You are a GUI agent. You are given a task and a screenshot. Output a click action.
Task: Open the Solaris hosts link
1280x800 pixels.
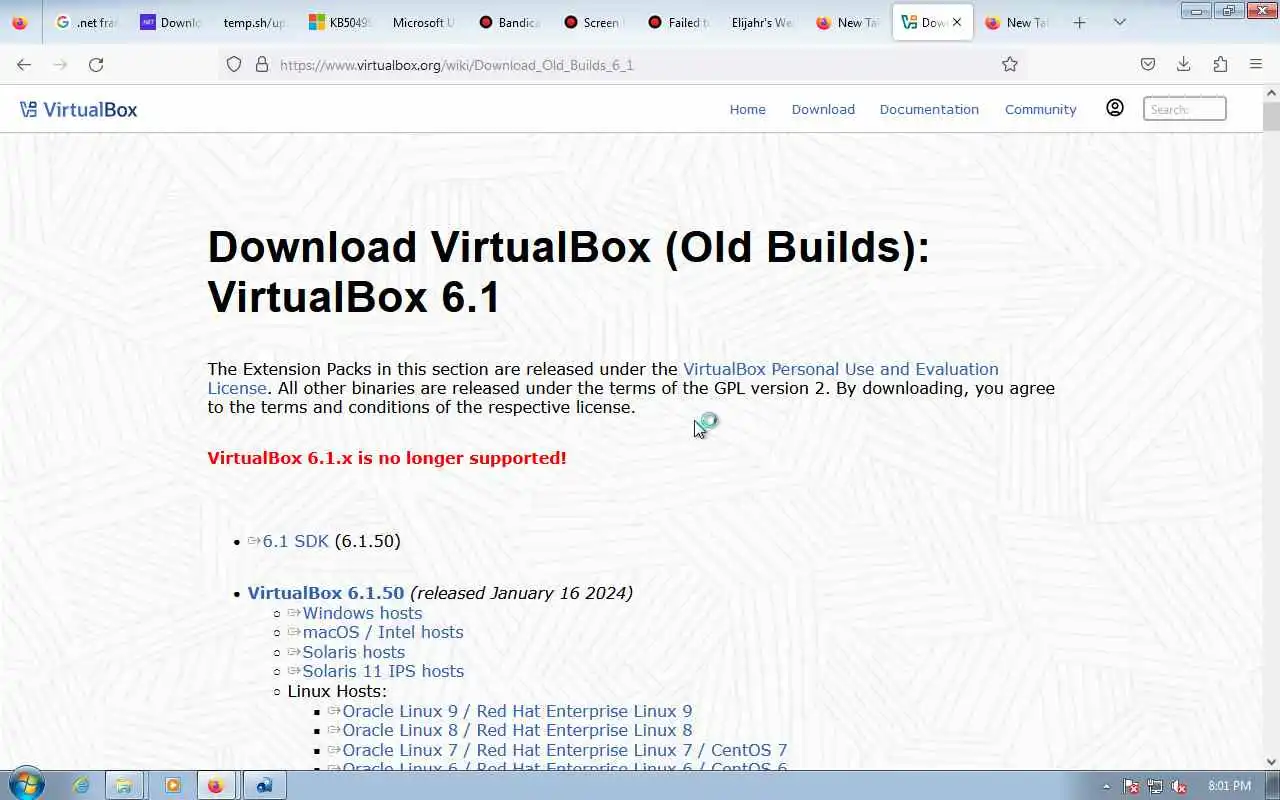point(354,652)
